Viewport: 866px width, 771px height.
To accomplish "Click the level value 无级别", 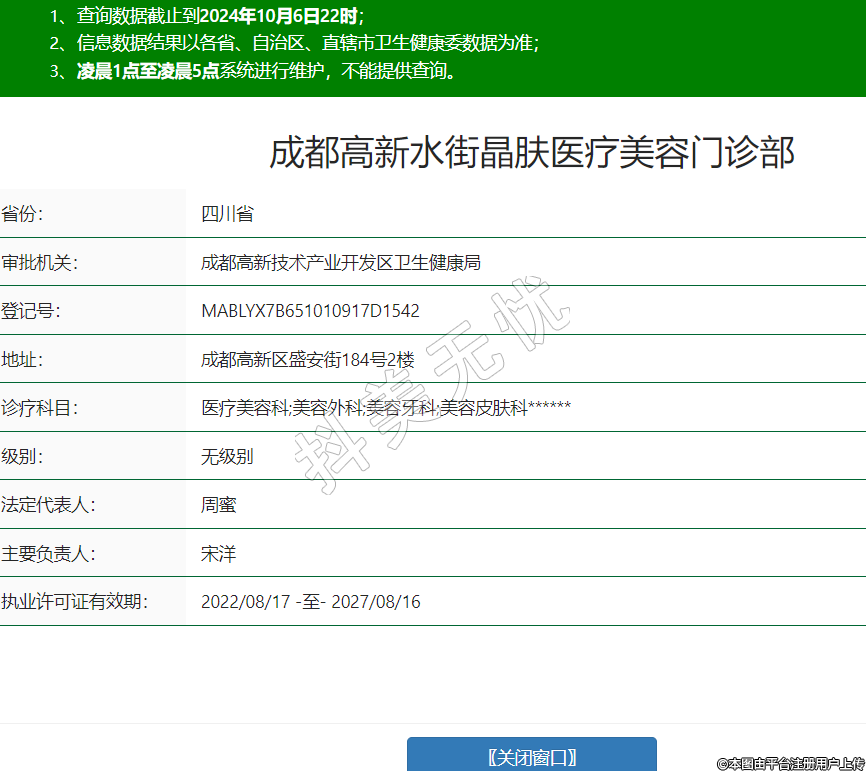I will [227, 457].
